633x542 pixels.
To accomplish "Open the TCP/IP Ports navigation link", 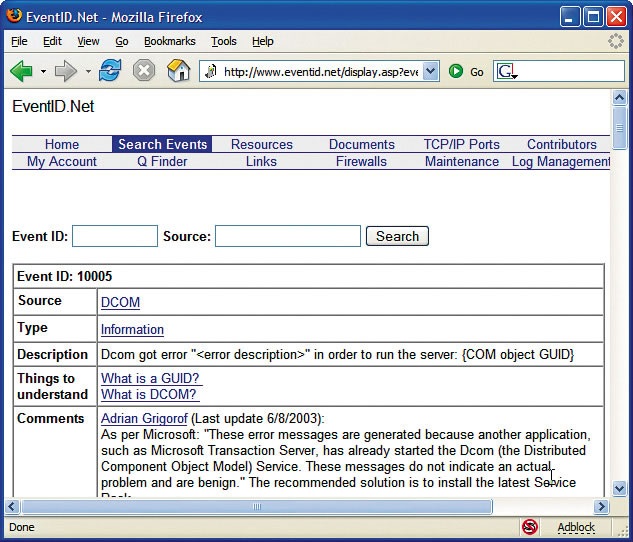I will point(461,144).
